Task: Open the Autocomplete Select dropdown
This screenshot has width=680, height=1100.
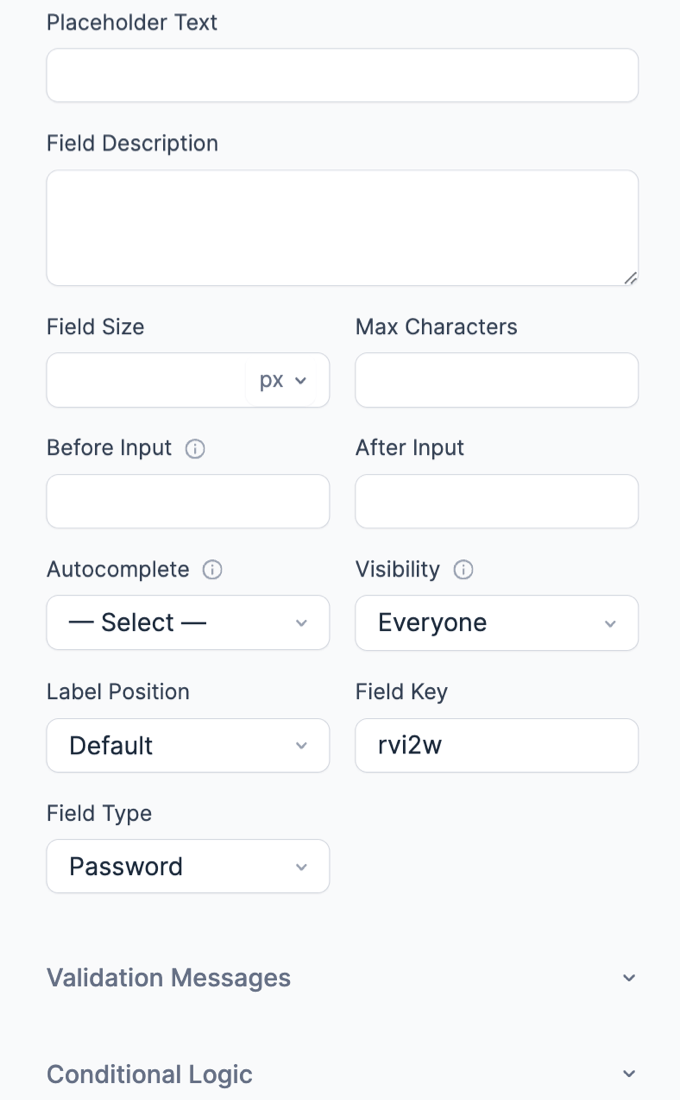Action: point(188,622)
